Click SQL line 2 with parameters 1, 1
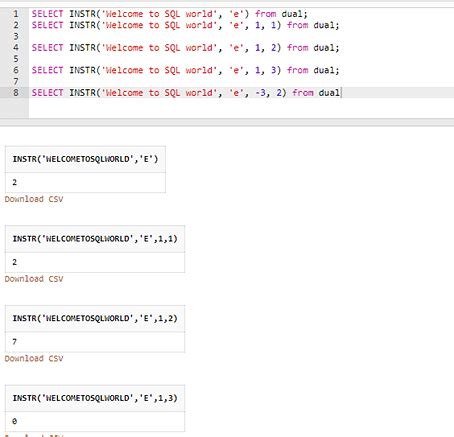The width and height of the screenshot is (454, 437). click(185, 25)
